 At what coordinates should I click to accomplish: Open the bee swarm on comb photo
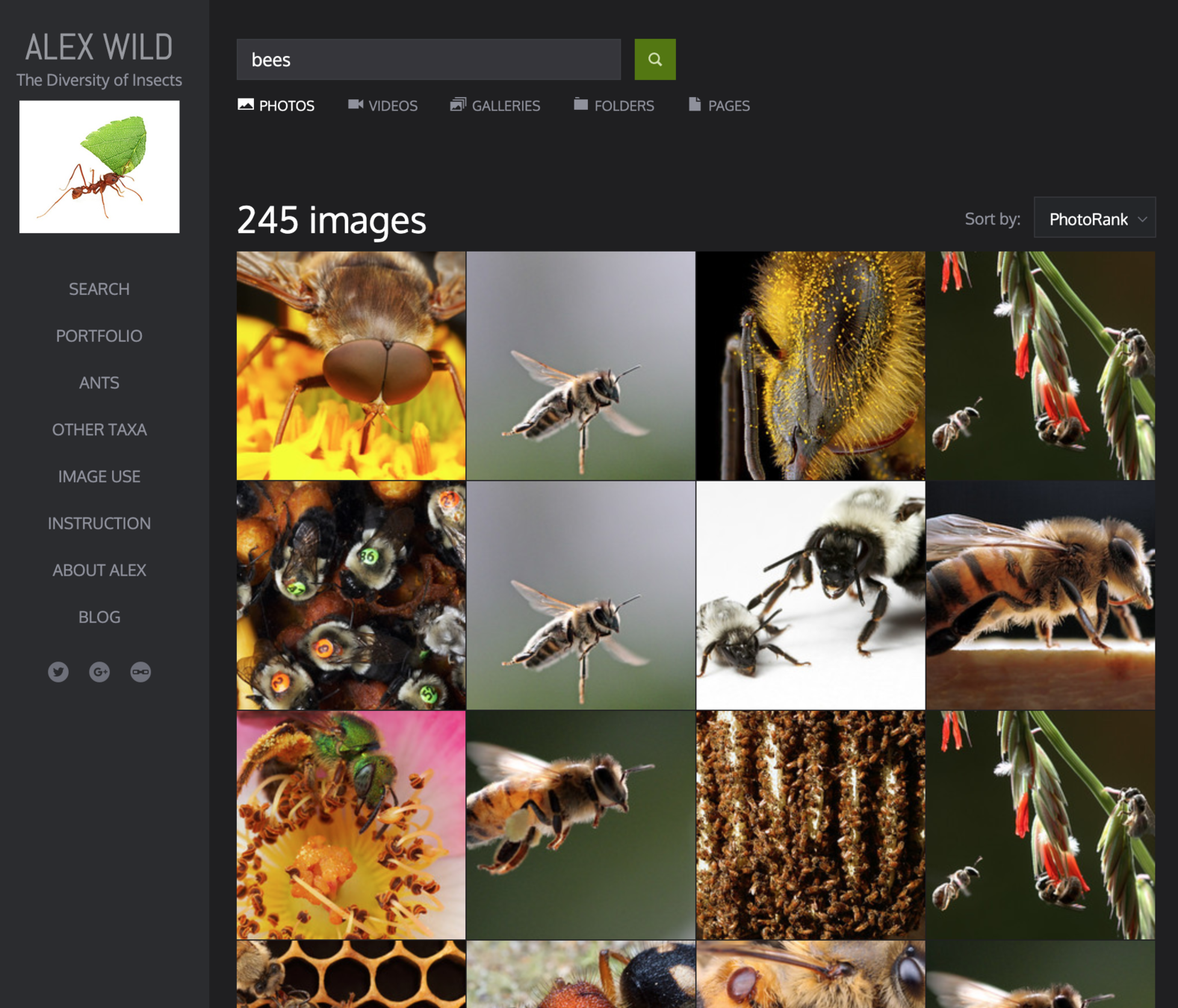[x=810, y=825]
